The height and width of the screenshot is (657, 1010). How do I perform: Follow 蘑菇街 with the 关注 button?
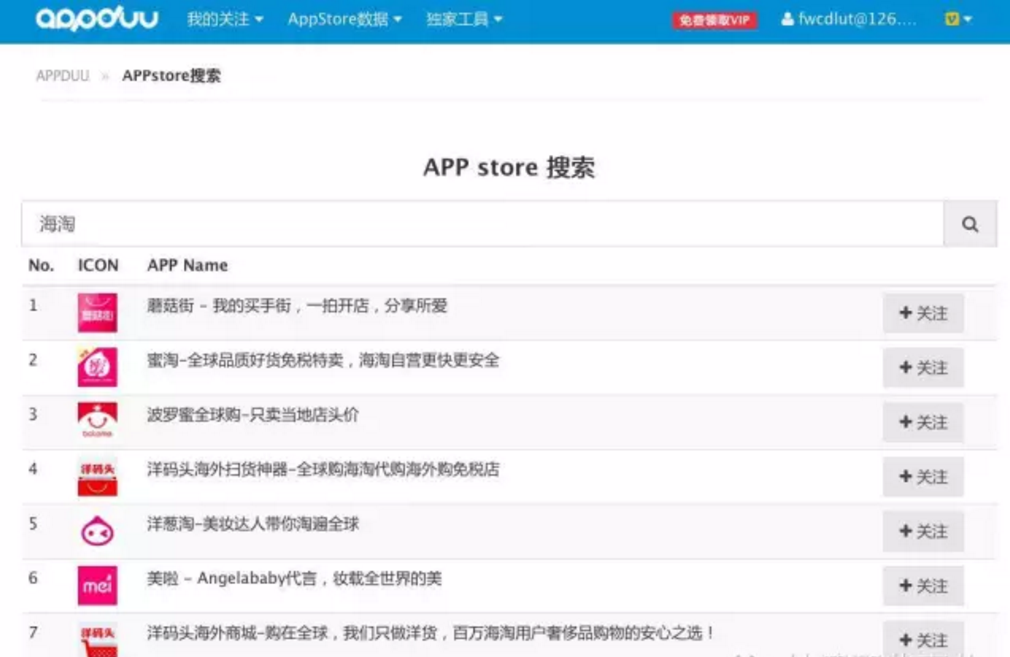click(923, 313)
